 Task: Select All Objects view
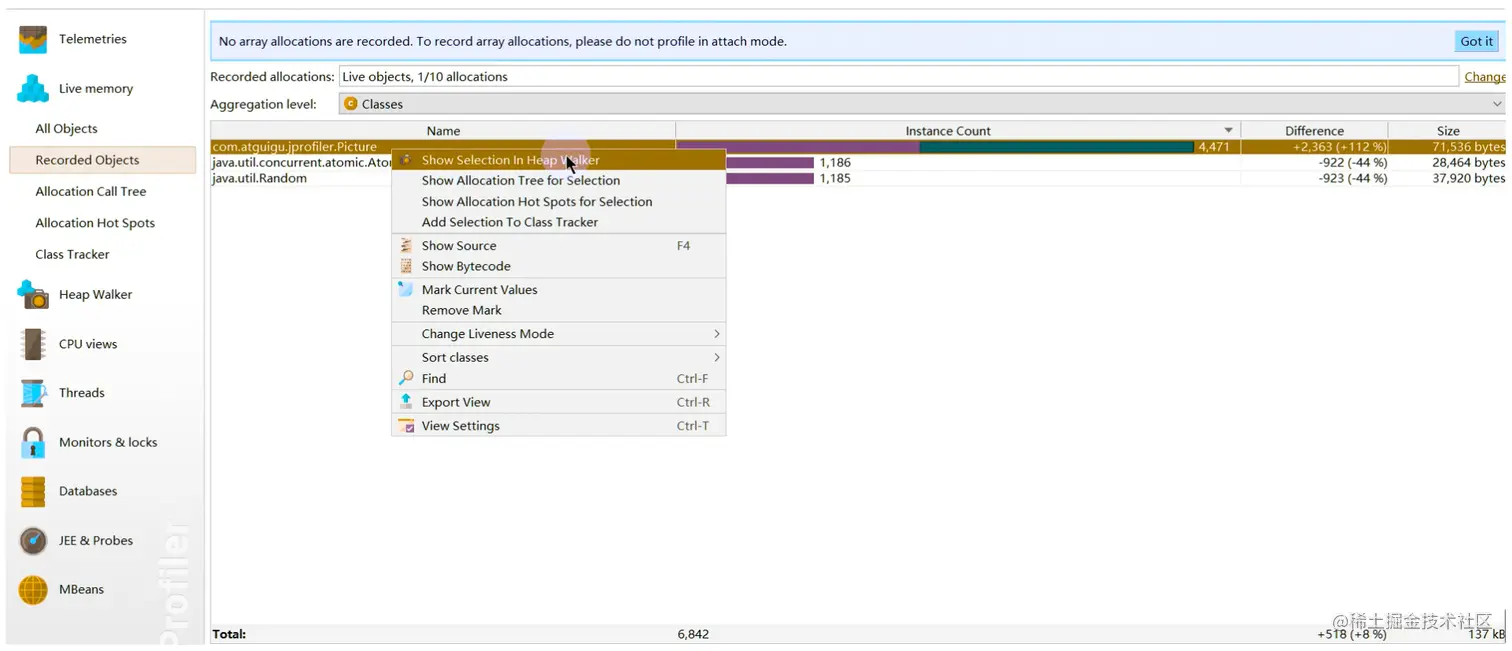click(x=66, y=129)
